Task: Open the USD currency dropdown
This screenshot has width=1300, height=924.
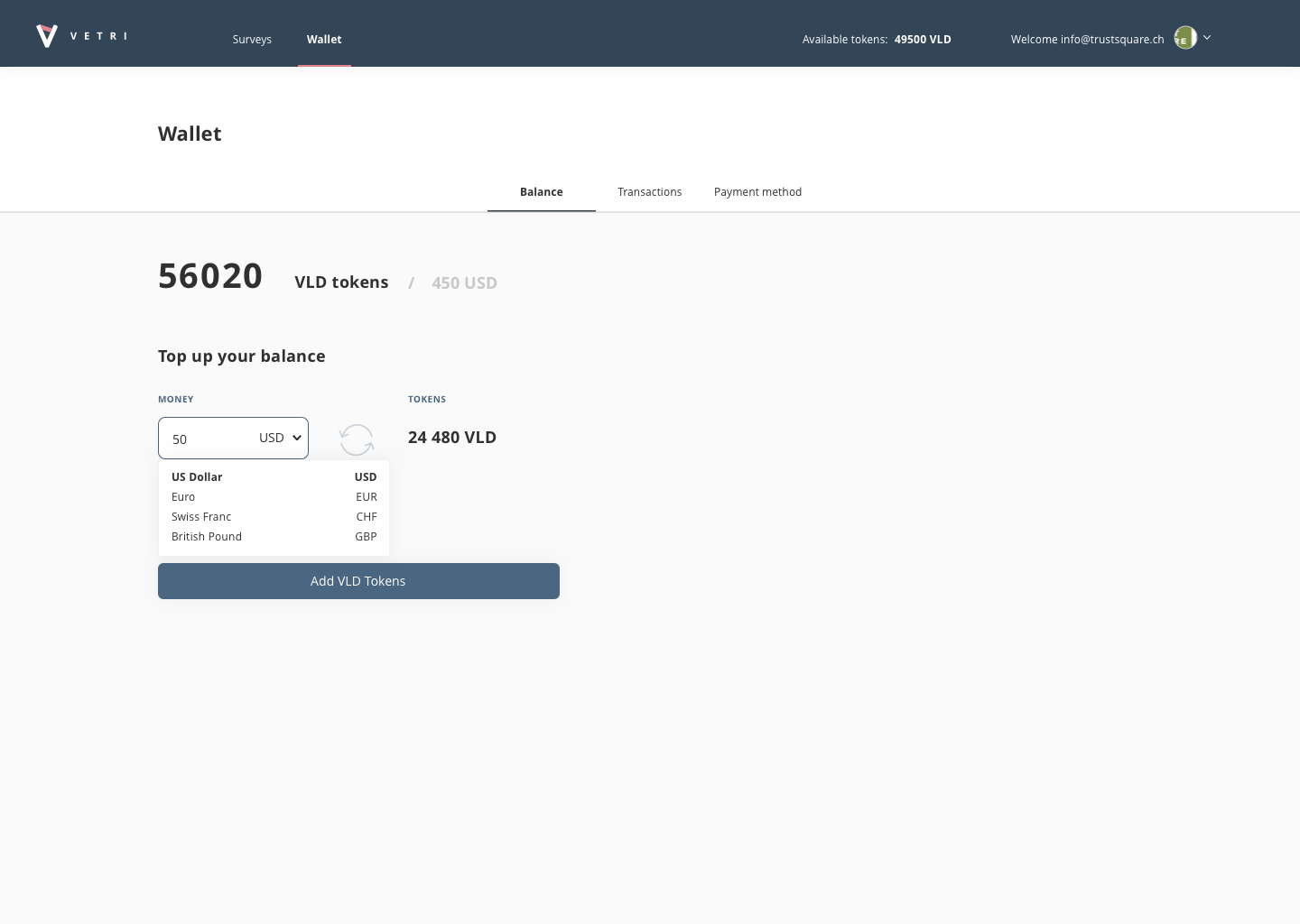Action: point(281,438)
